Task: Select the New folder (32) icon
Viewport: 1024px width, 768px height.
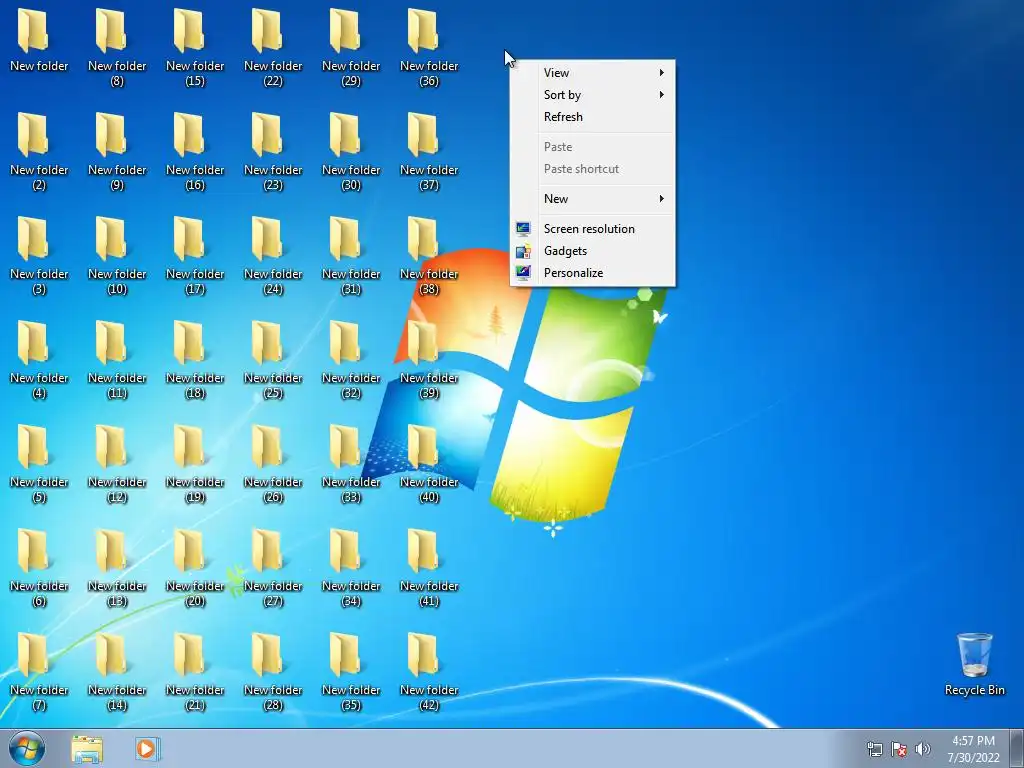Action: [x=344, y=342]
